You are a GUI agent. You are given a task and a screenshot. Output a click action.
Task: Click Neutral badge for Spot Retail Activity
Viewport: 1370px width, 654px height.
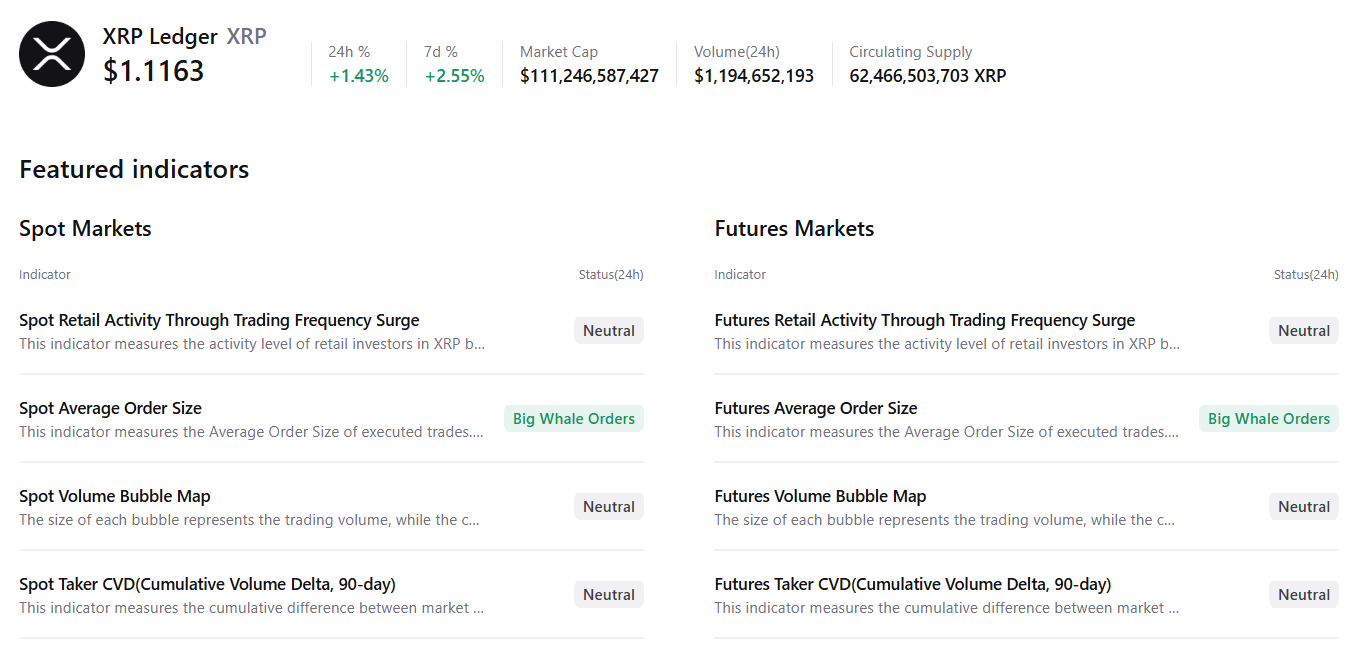(609, 331)
